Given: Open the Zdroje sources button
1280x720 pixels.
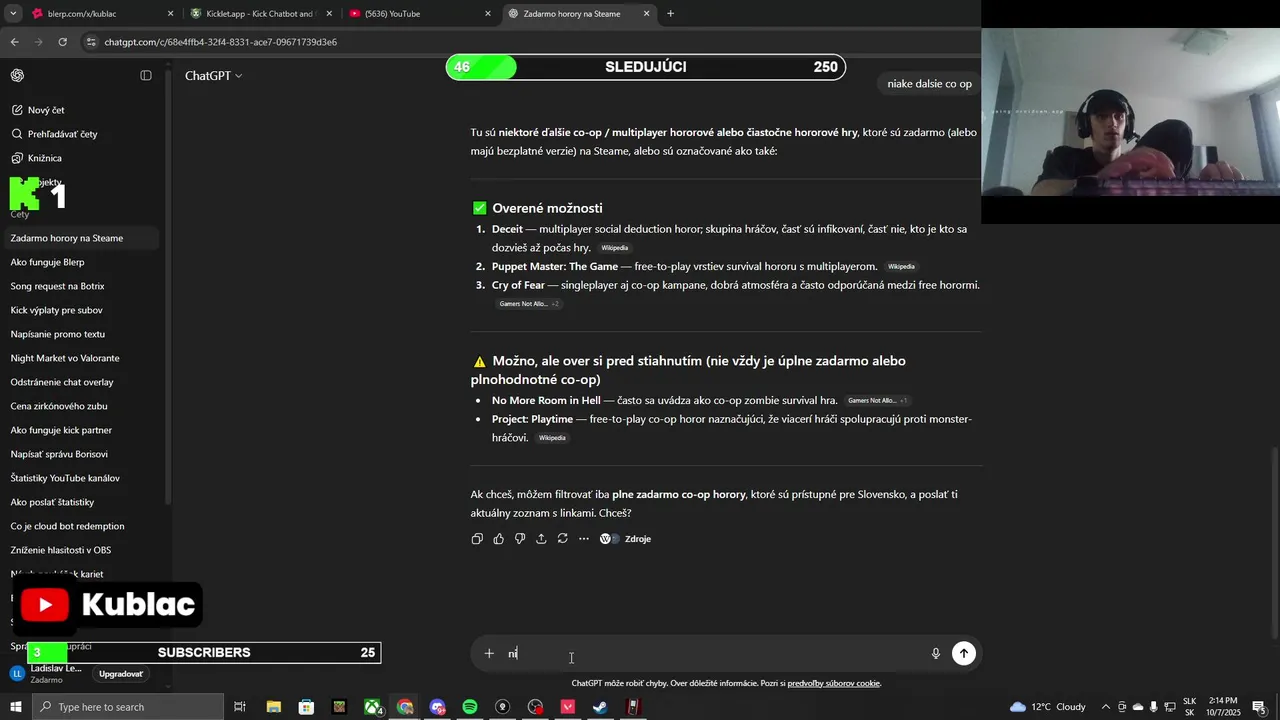Looking at the screenshot, I should [625, 539].
